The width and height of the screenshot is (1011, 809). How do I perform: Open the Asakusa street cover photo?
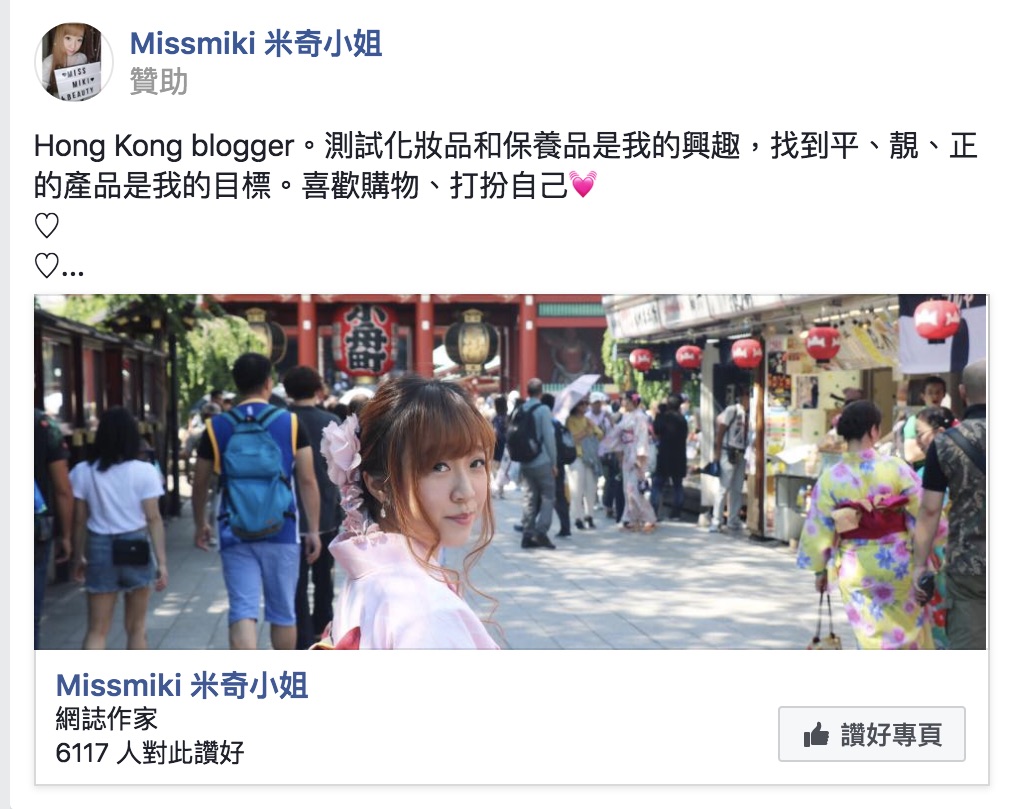point(510,472)
